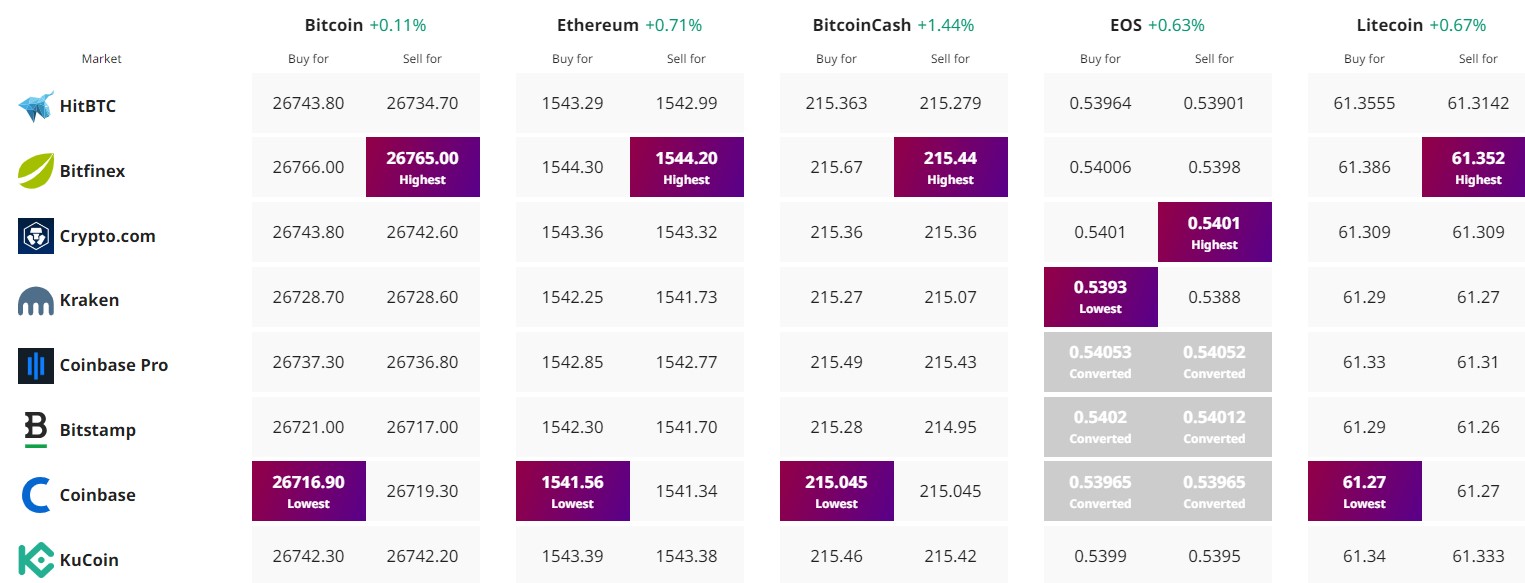Click the Coinbase Pro bars icon
Screen dimensions: 1525x583
36,365
